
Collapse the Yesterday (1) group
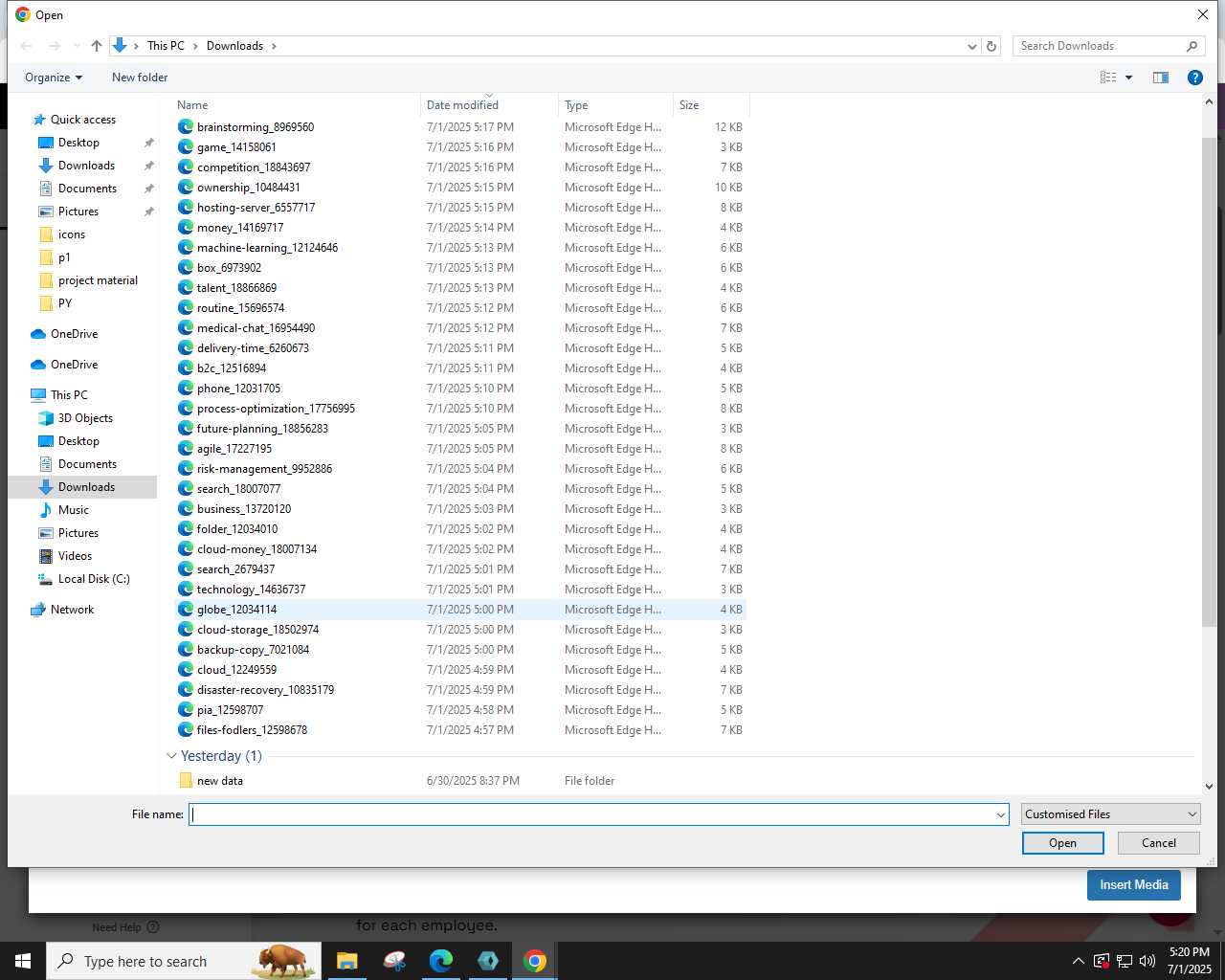(171, 756)
